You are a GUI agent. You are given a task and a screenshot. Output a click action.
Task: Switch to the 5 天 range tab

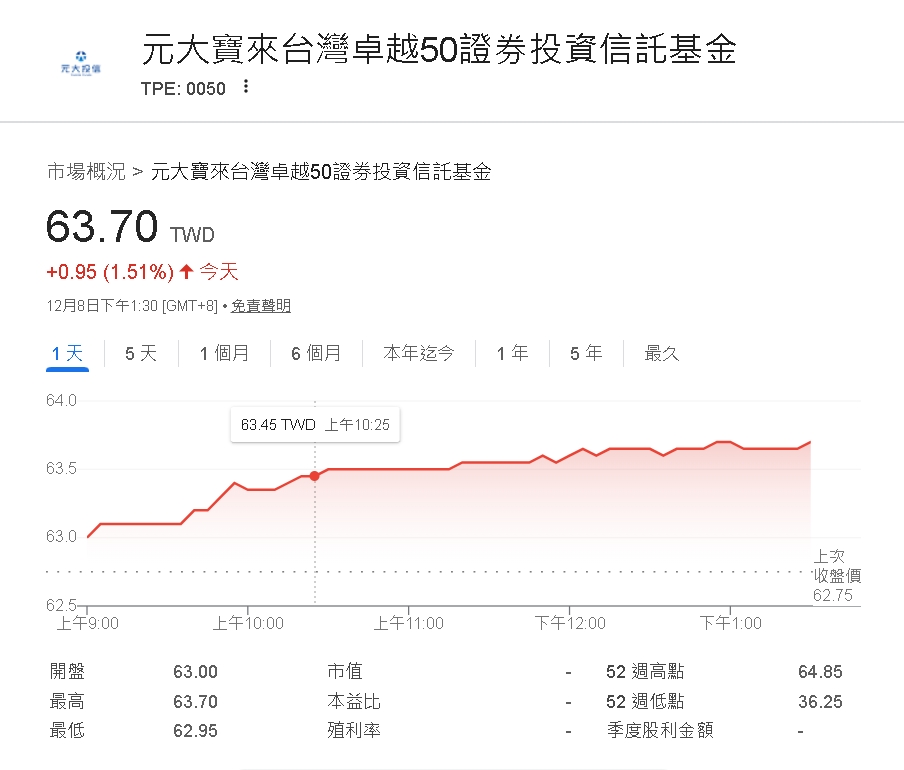coord(141,353)
